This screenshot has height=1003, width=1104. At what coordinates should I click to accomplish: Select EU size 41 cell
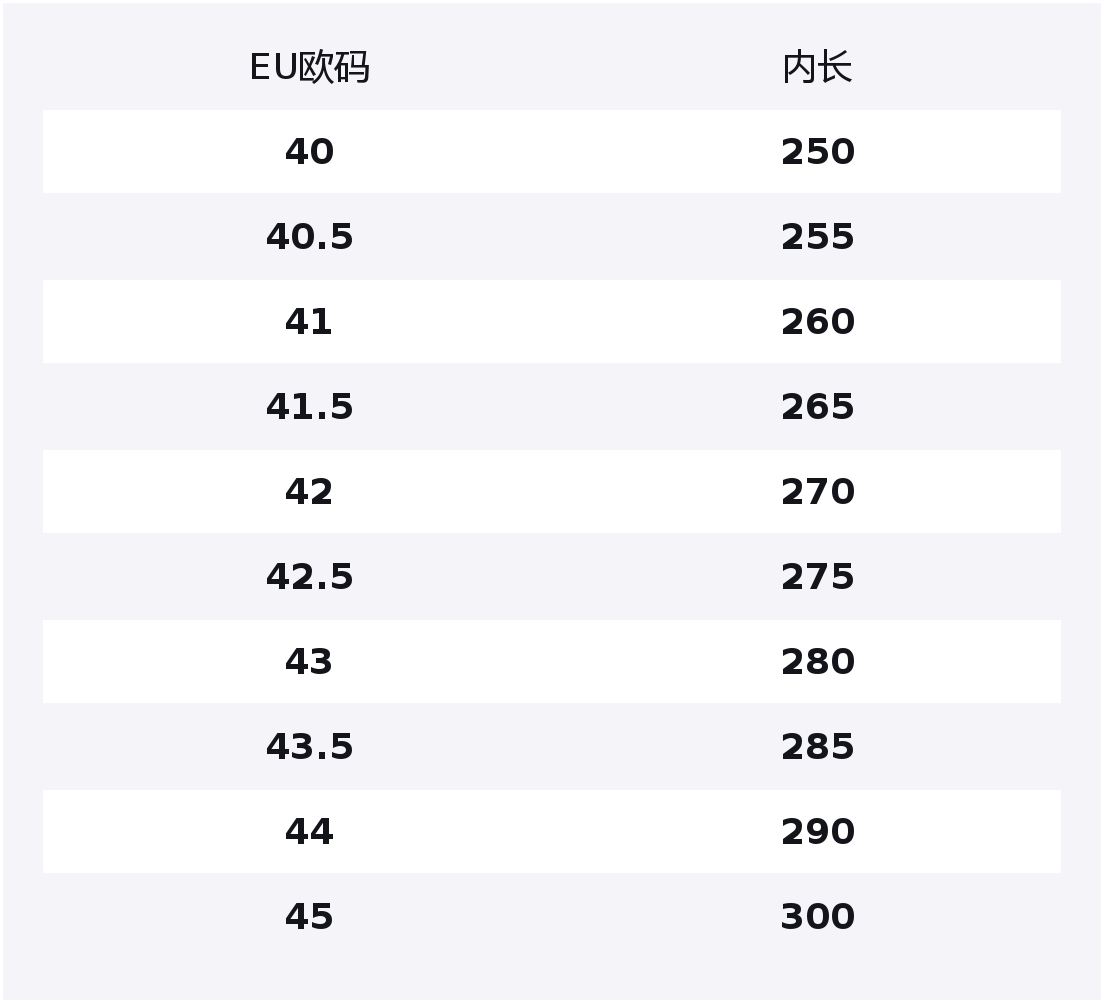click(309, 322)
